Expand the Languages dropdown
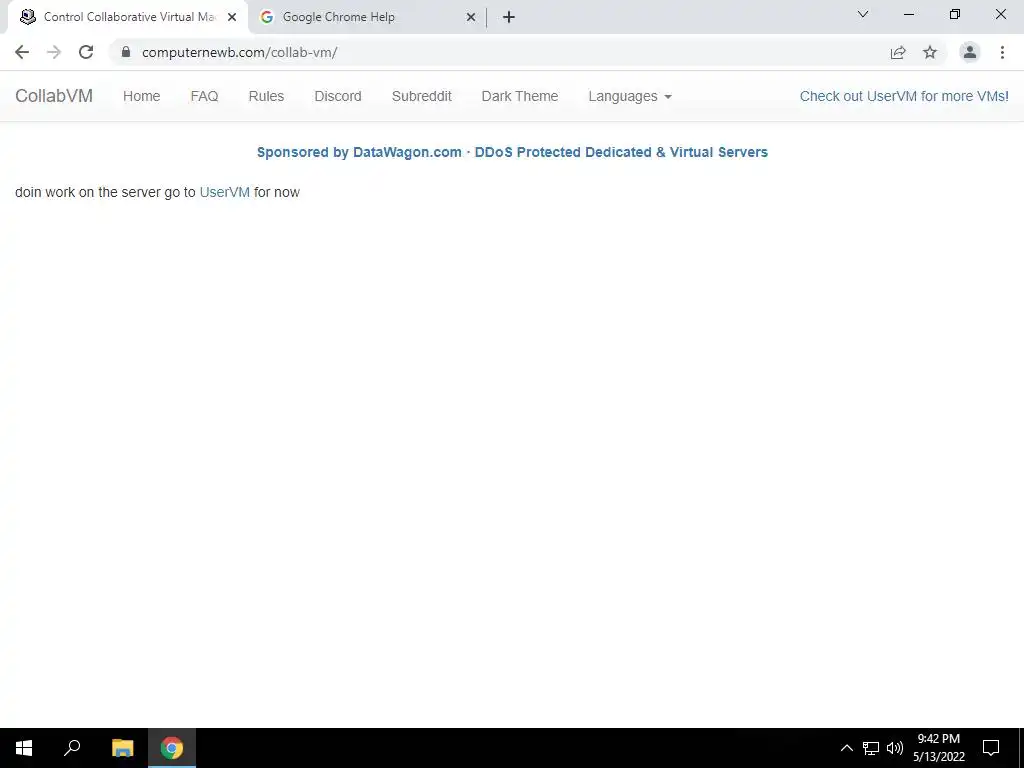Viewport: 1024px width, 768px height. 630,96
